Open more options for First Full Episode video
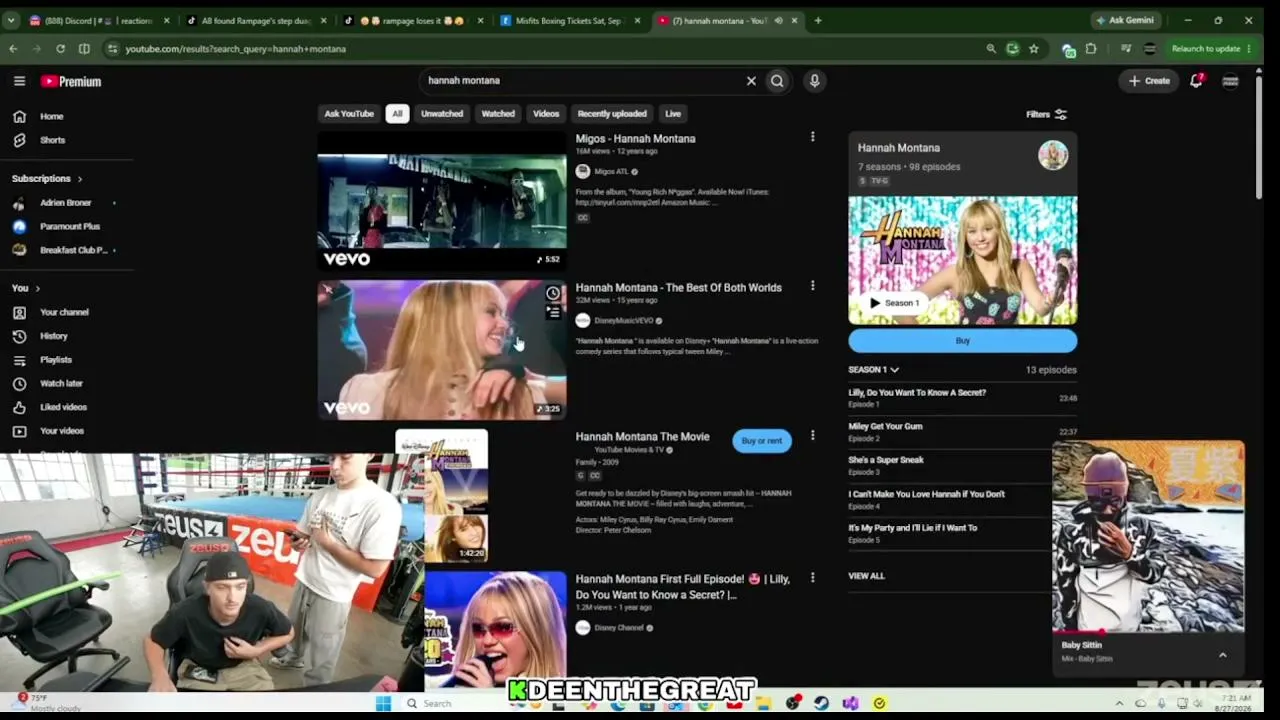 tap(812, 578)
